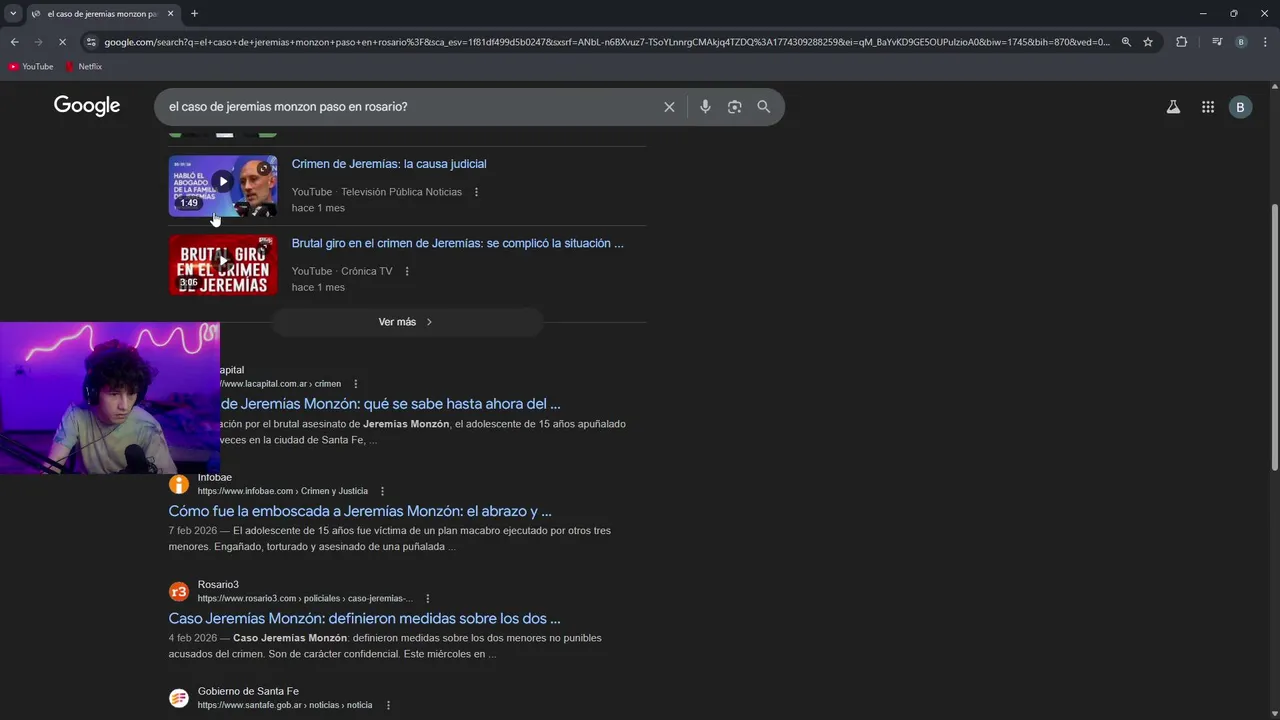The width and height of the screenshot is (1280, 720).
Task: Open 'Caso Jeremías Monzón: definieron medidas' link
Action: 364,618
